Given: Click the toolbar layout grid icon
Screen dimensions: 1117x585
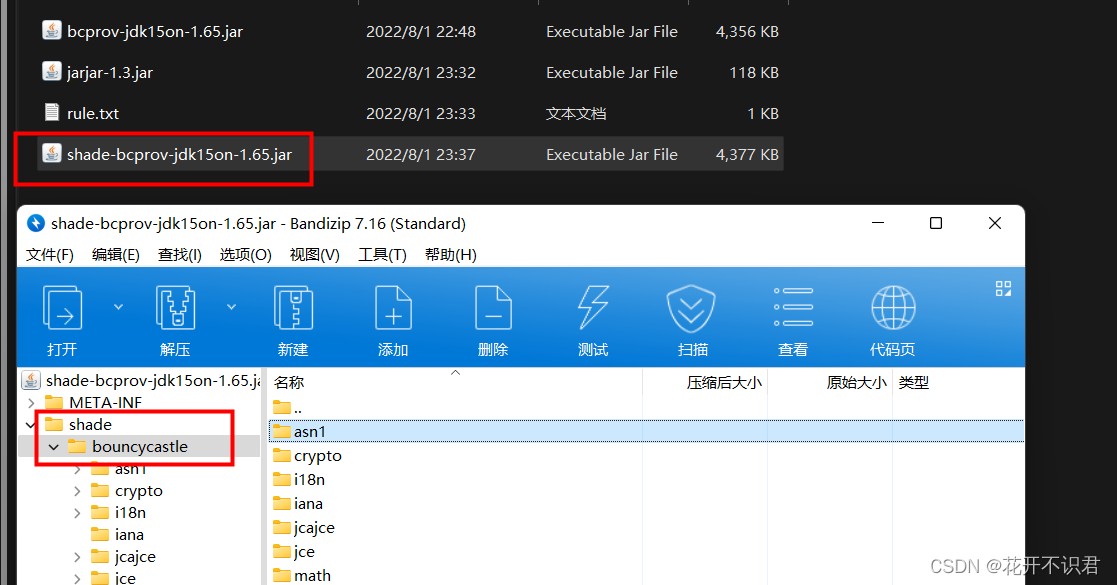Looking at the screenshot, I should click(1003, 289).
